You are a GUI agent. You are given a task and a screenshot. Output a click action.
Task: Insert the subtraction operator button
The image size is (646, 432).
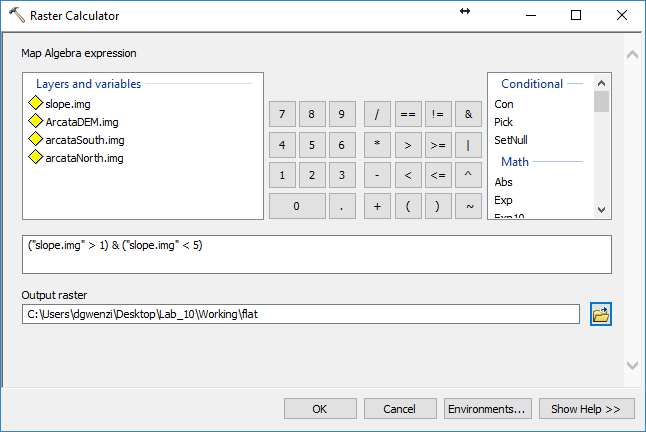click(x=377, y=175)
